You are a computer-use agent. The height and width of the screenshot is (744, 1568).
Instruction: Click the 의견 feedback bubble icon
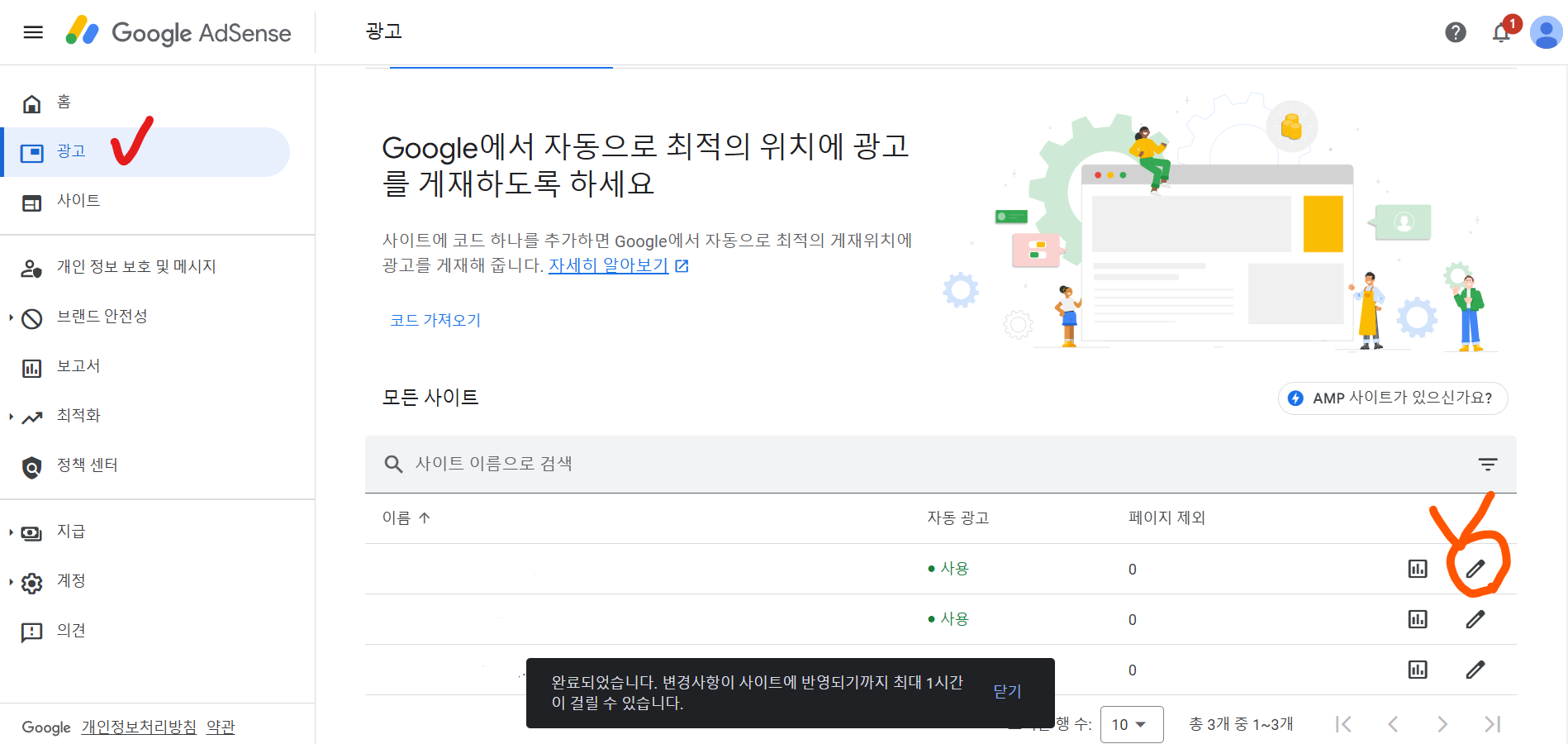pos(31,632)
